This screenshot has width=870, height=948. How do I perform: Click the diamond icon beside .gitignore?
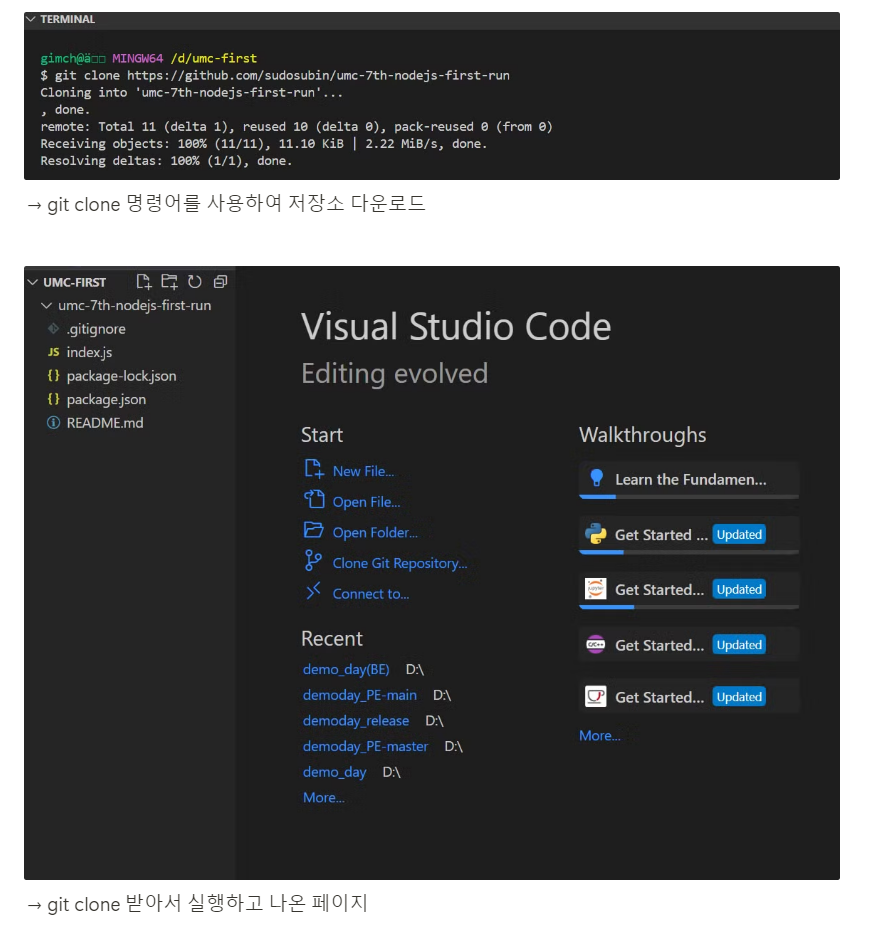click(x=54, y=329)
